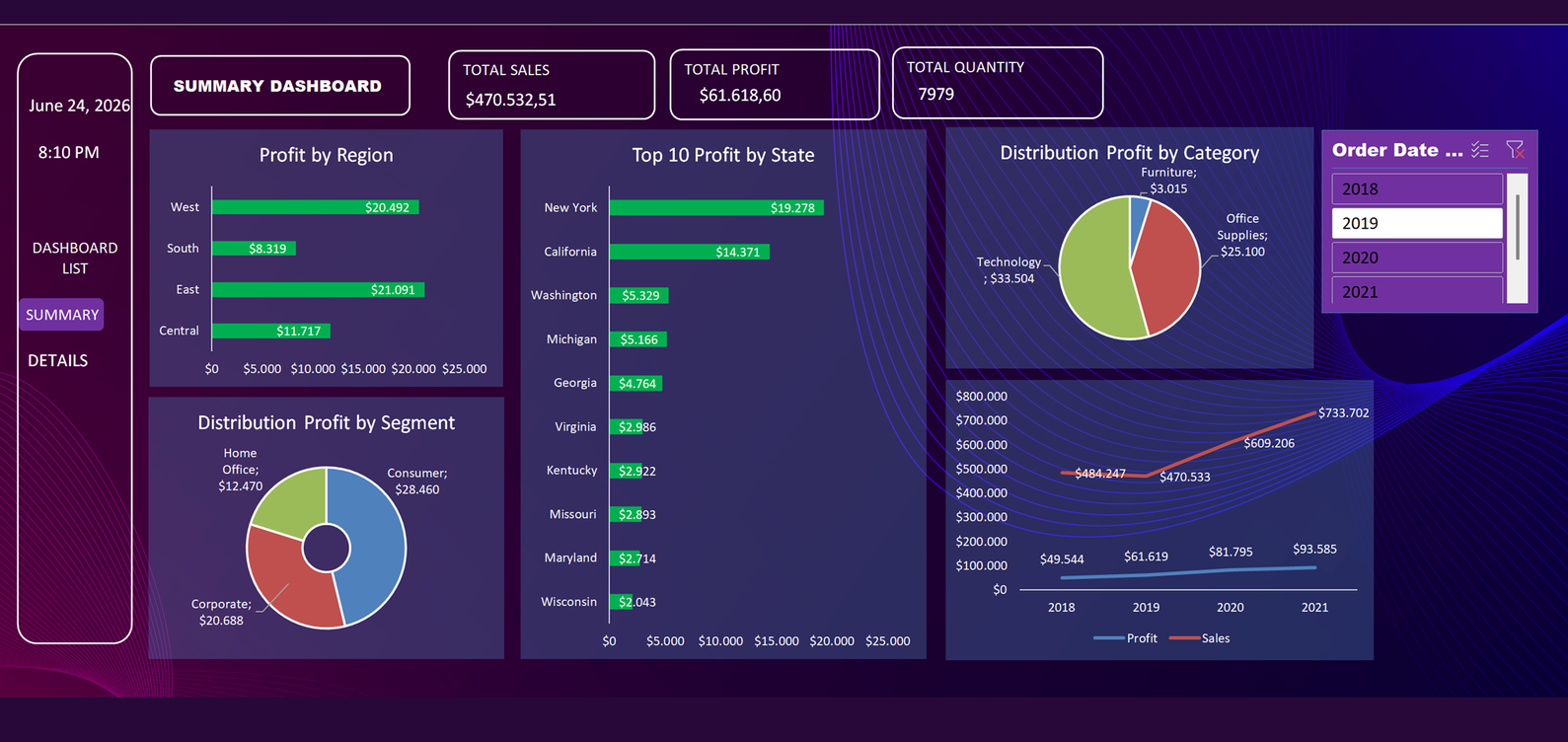
Task: Click the Michigan bar value $5.166
Action: (638, 339)
